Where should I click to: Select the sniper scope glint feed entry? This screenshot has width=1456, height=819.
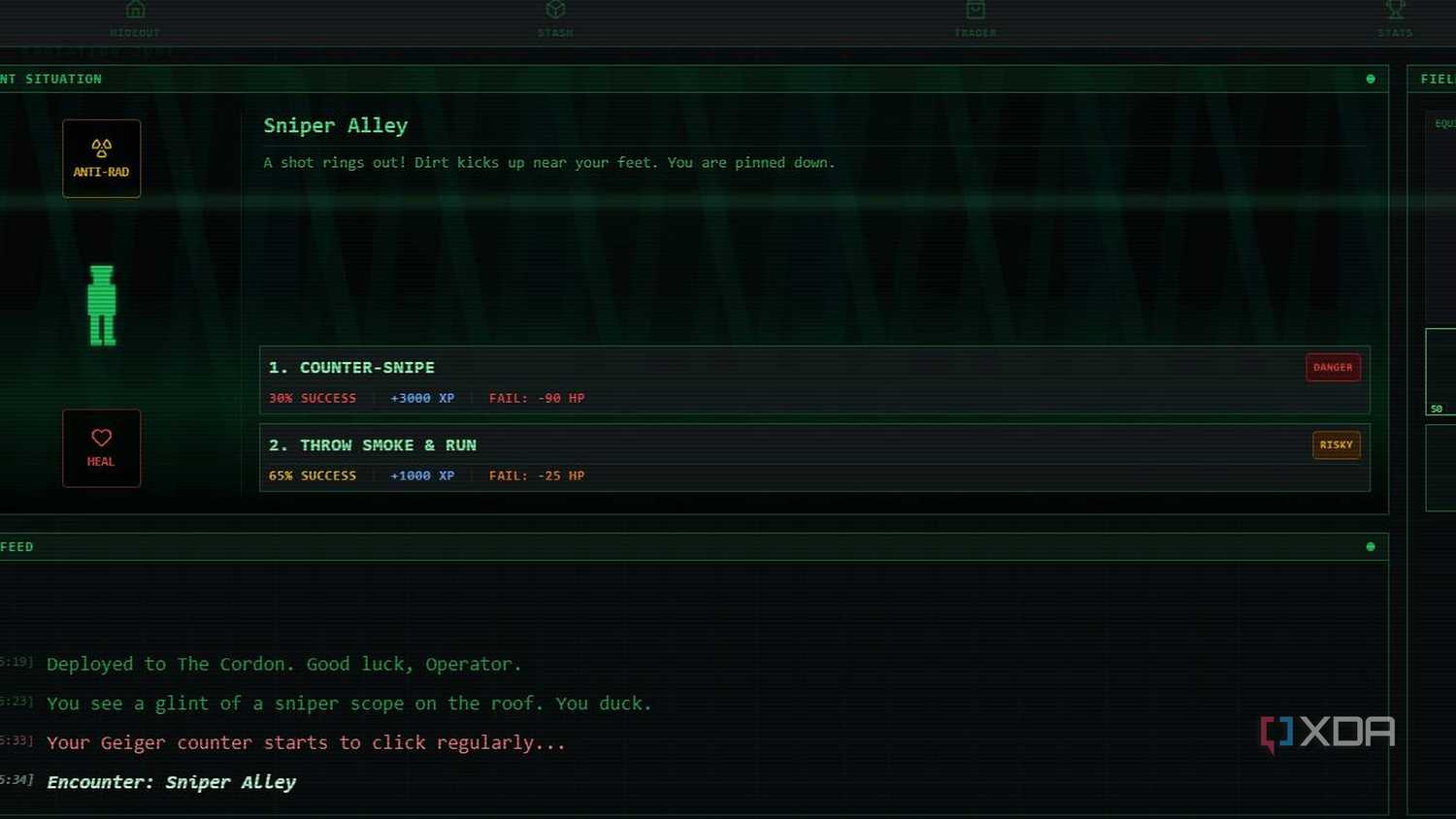click(x=349, y=704)
